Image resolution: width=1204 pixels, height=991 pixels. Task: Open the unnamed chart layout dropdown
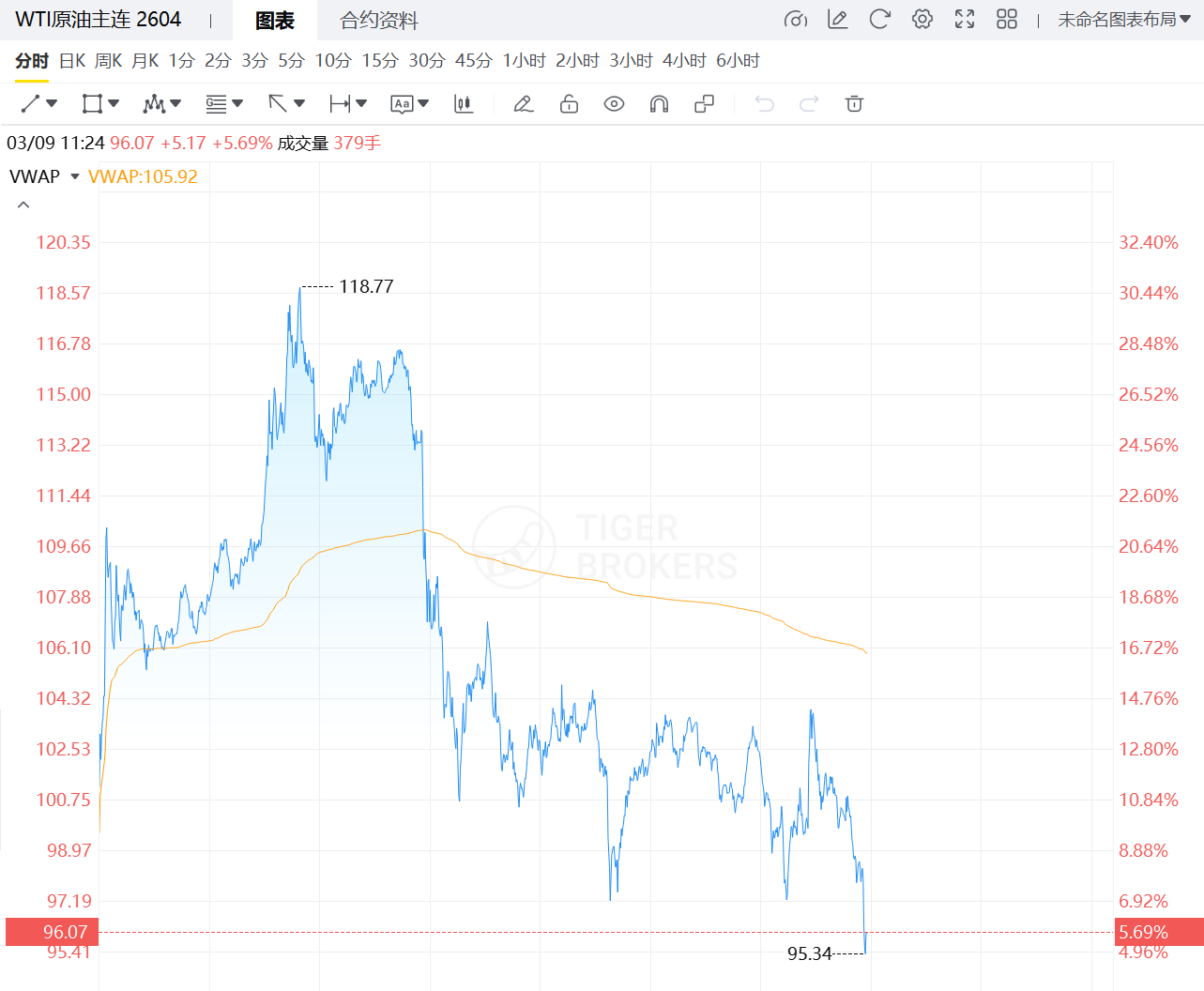click(x=1123, y=20)
